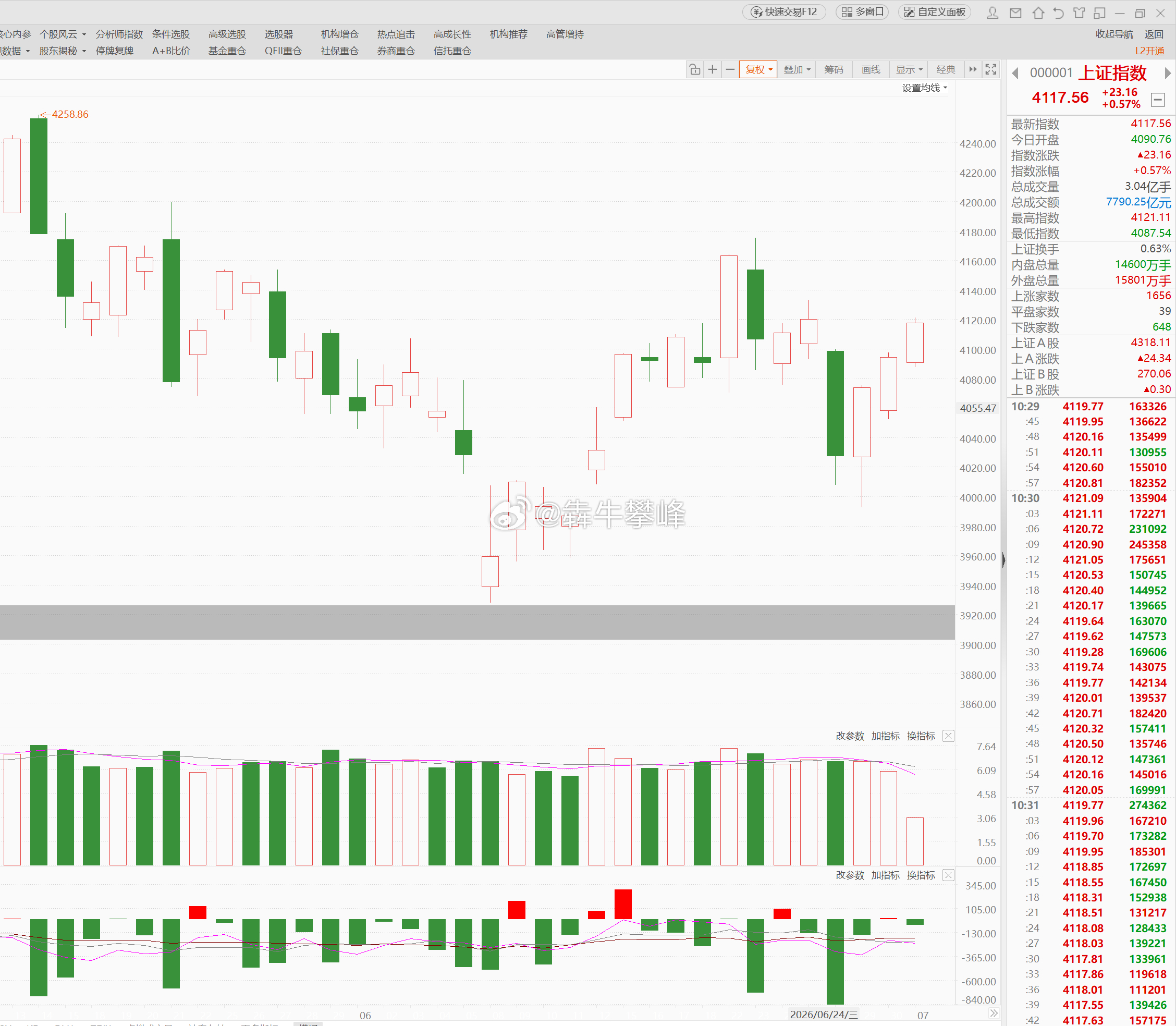Click the 总成交额 7790.25亿元 value
The image size is (1176, 1026).
pos(1138,202)
